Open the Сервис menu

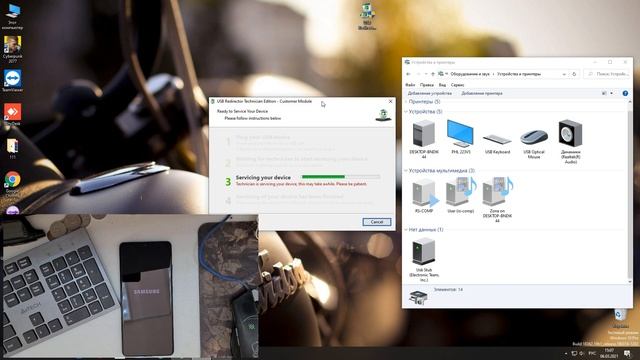[457, 85]
